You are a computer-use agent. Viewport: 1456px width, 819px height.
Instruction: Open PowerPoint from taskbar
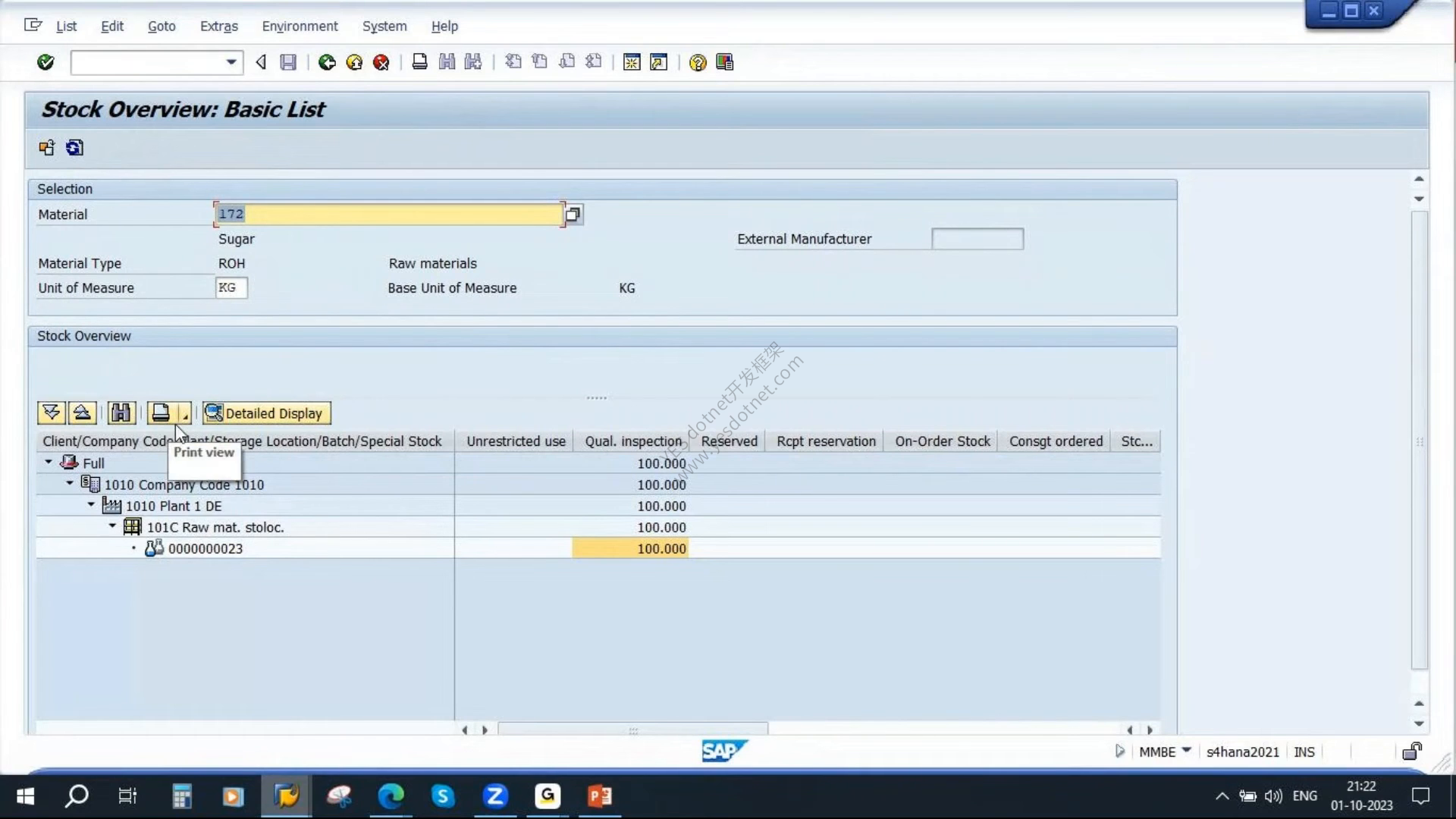[600, 795]
